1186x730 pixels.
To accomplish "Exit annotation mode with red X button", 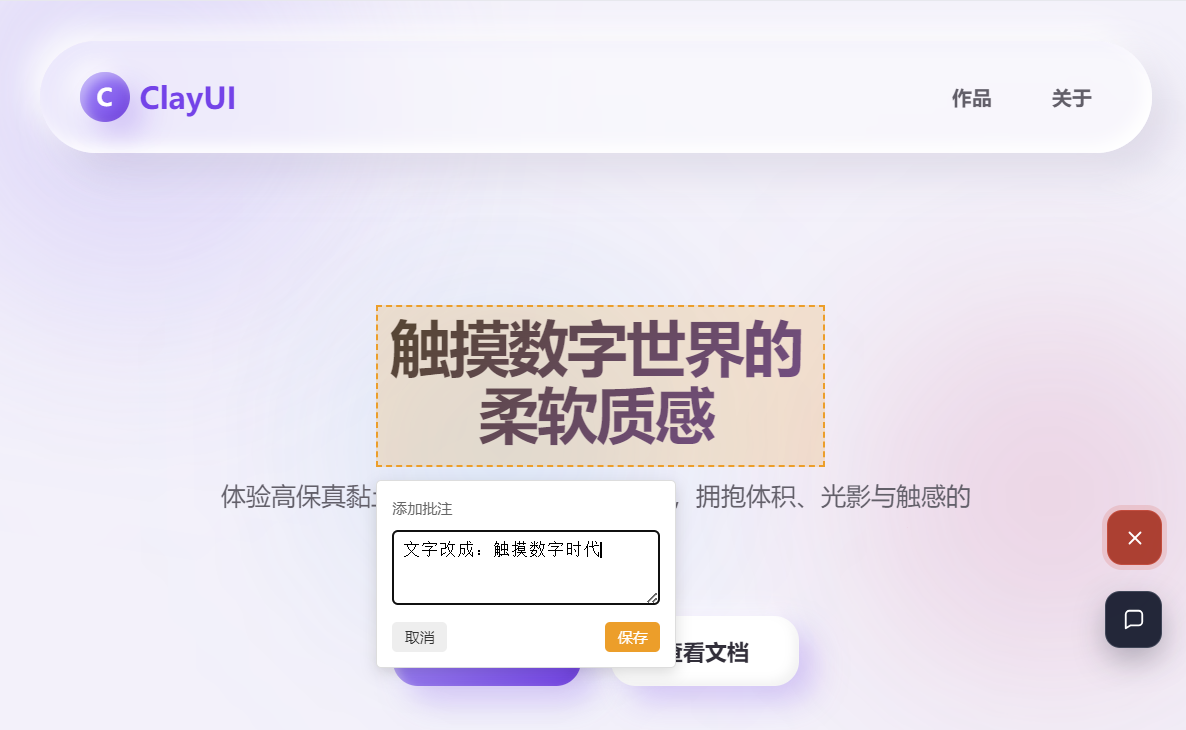I will coord(1134,538).
